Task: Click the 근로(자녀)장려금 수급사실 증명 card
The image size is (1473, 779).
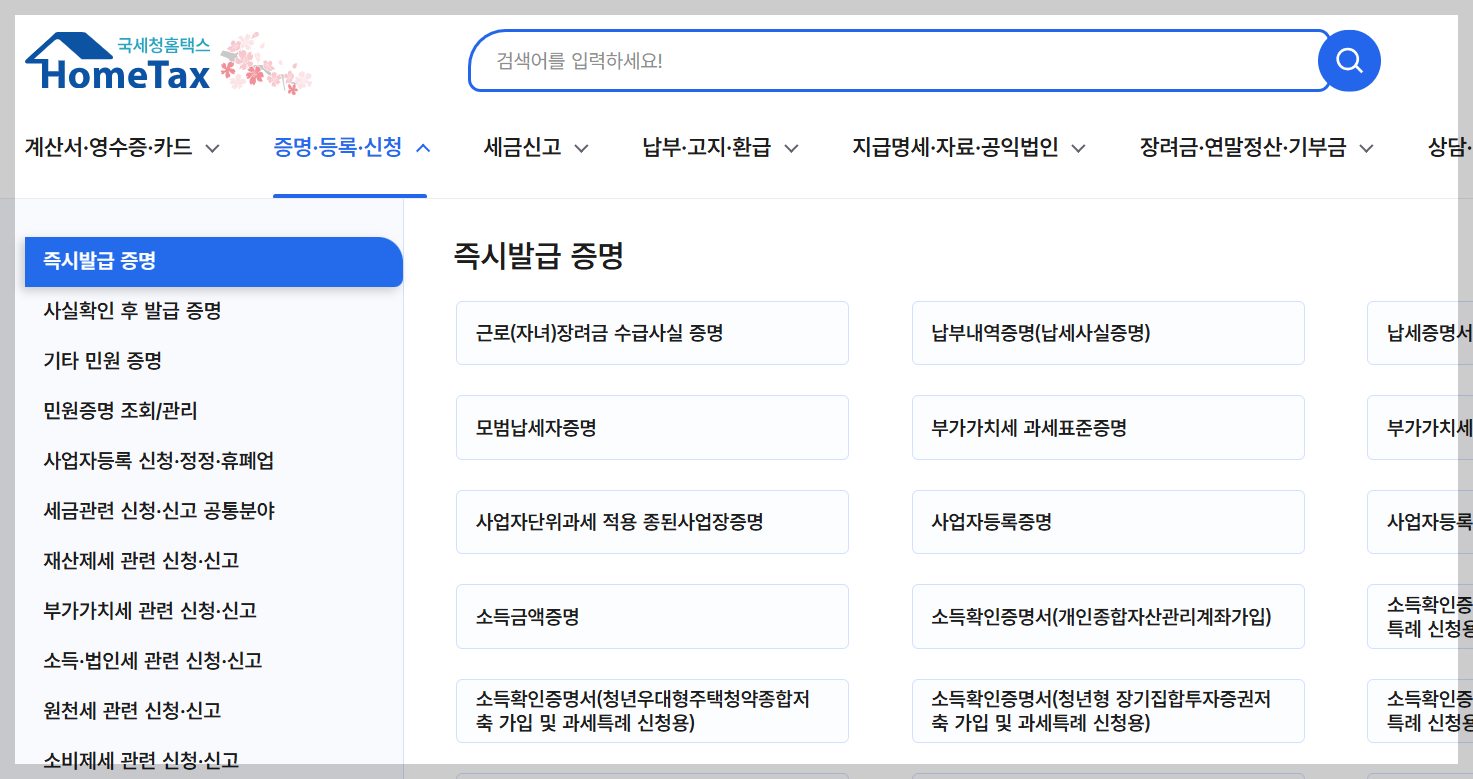Action: (652, 332)
